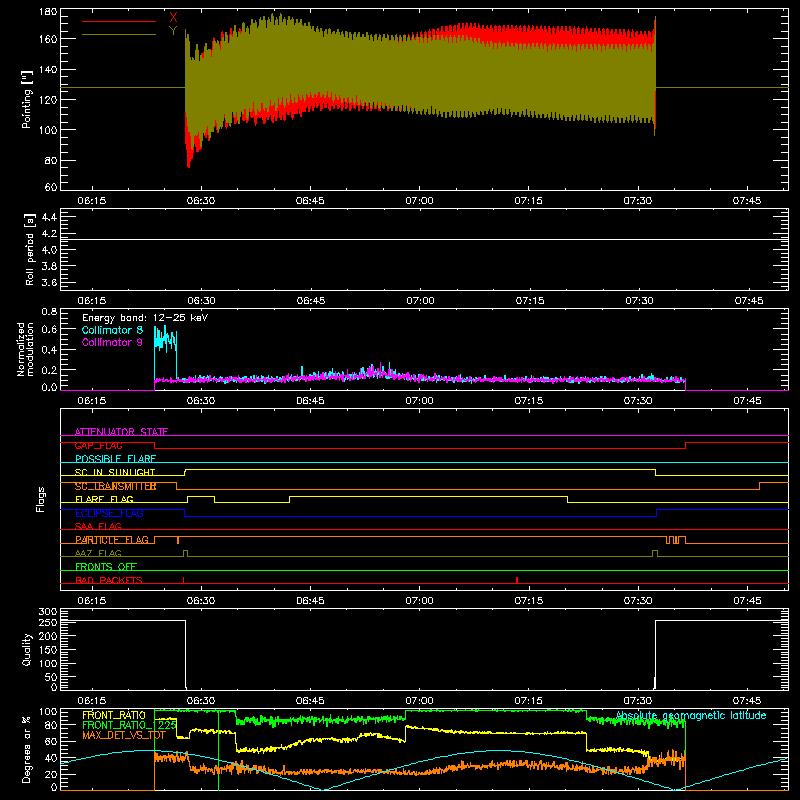The image size is (800, 800).
Task: Click the red BAD_PACKETS marker near 07:13
Action: (x=517, y=580)
